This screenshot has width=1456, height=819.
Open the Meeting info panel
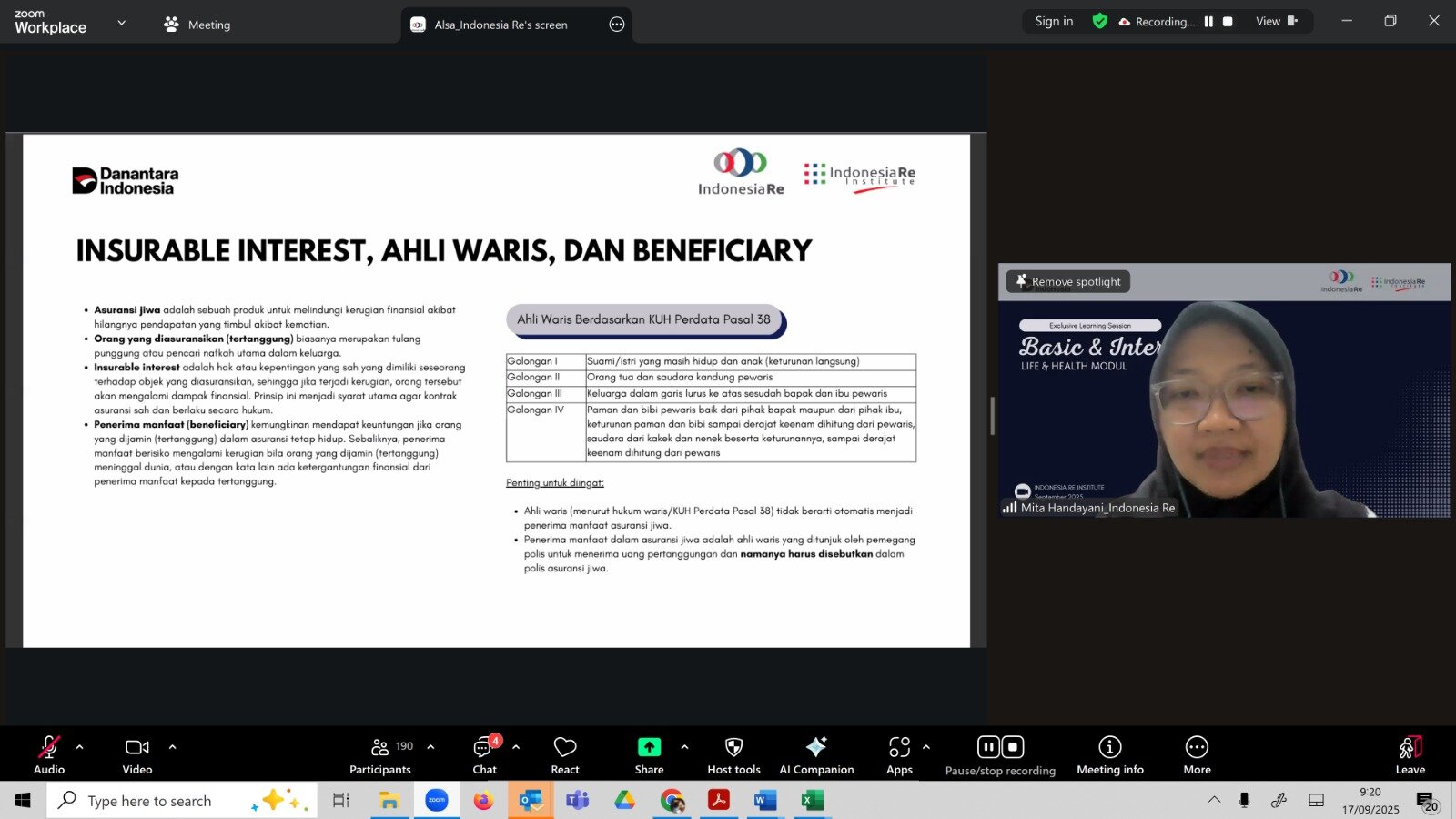click(1109, 754)
